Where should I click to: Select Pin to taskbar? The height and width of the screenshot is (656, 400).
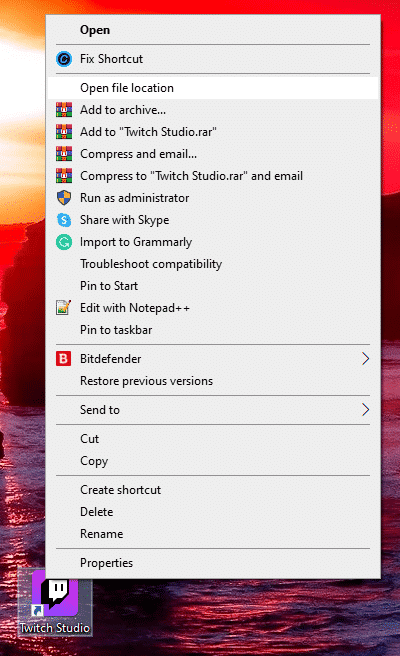click(x=213, y=330)
